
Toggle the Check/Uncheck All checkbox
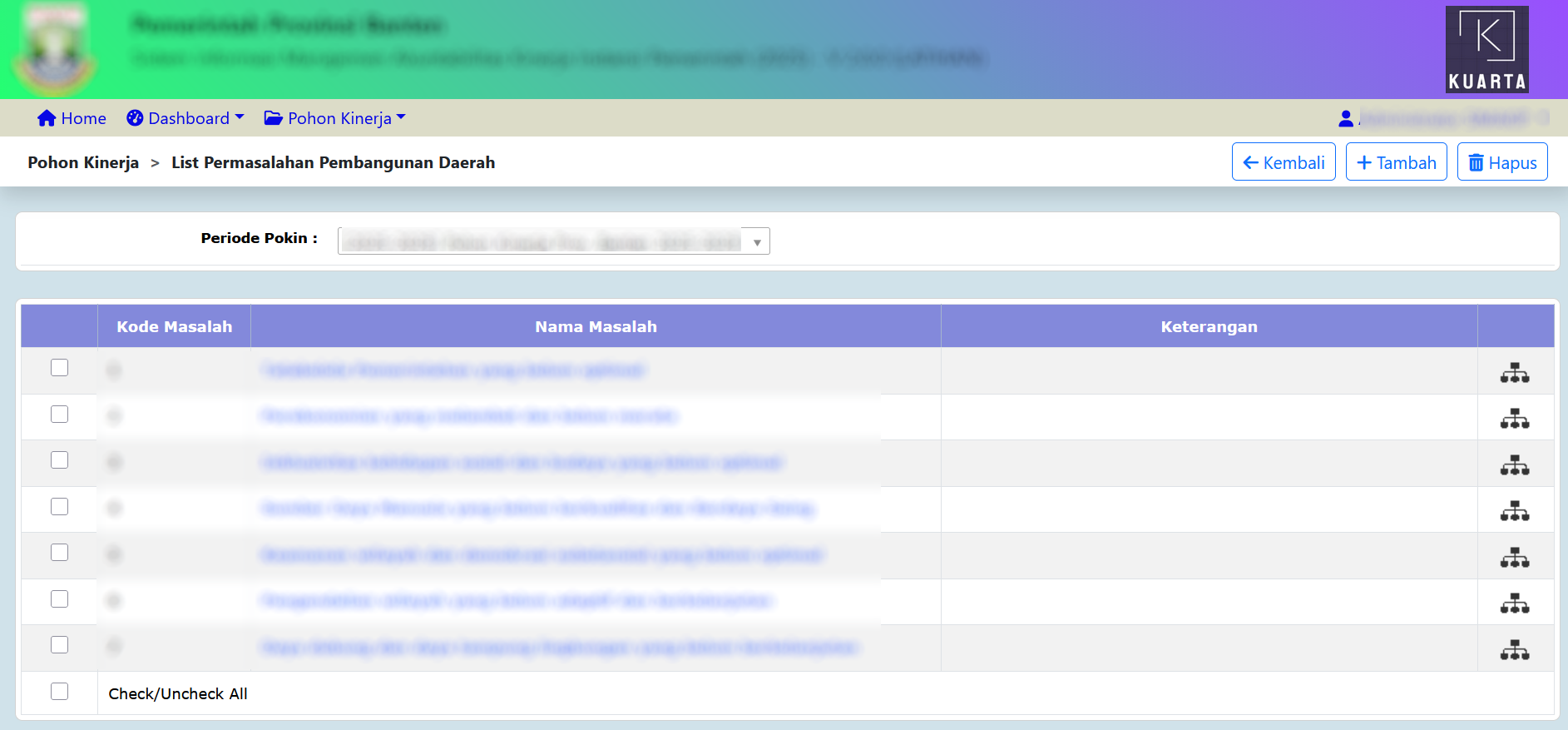[59, 692]
